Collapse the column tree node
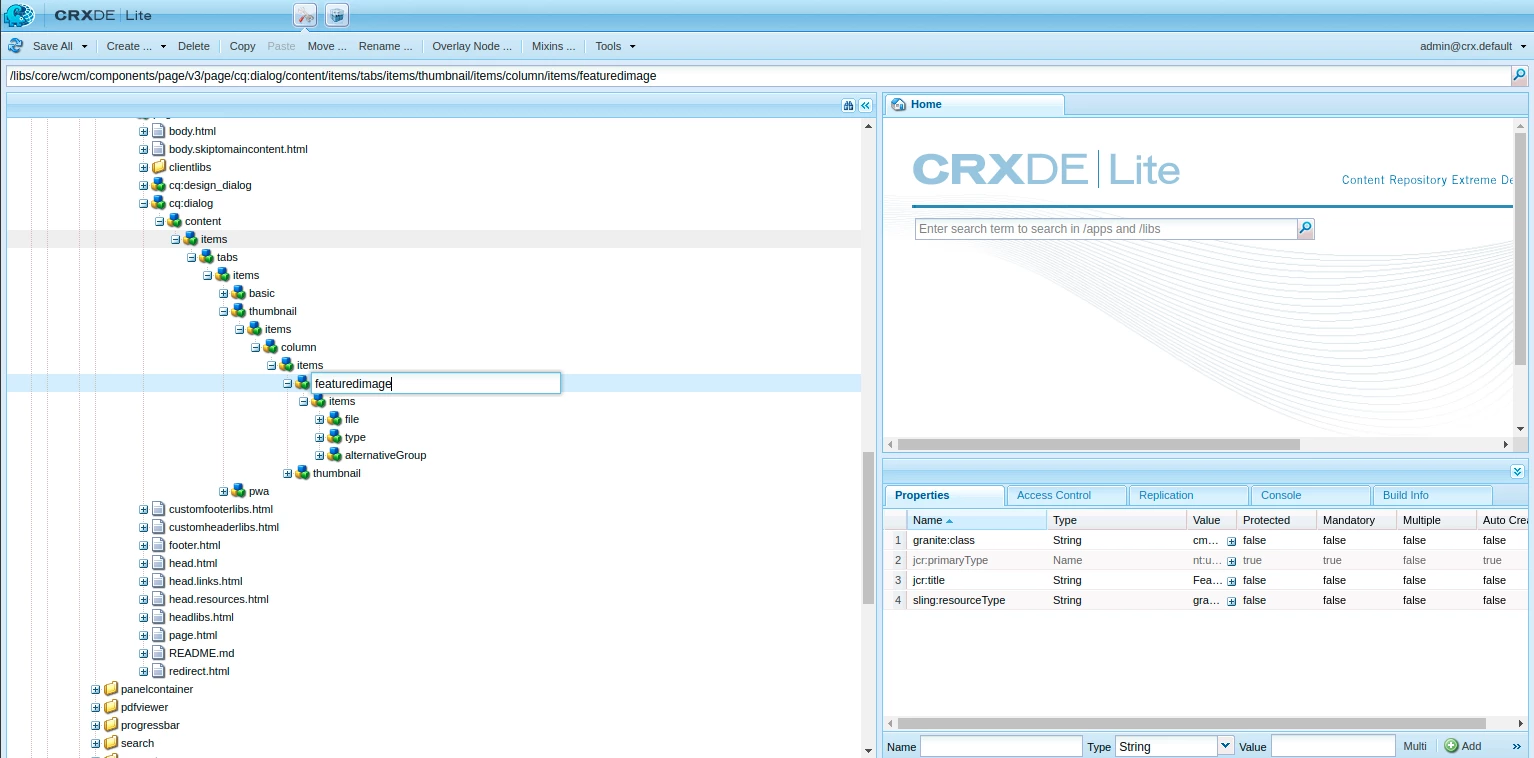Image resolution: width=1534 pixels, height=758 pixels. click(255, 347)
